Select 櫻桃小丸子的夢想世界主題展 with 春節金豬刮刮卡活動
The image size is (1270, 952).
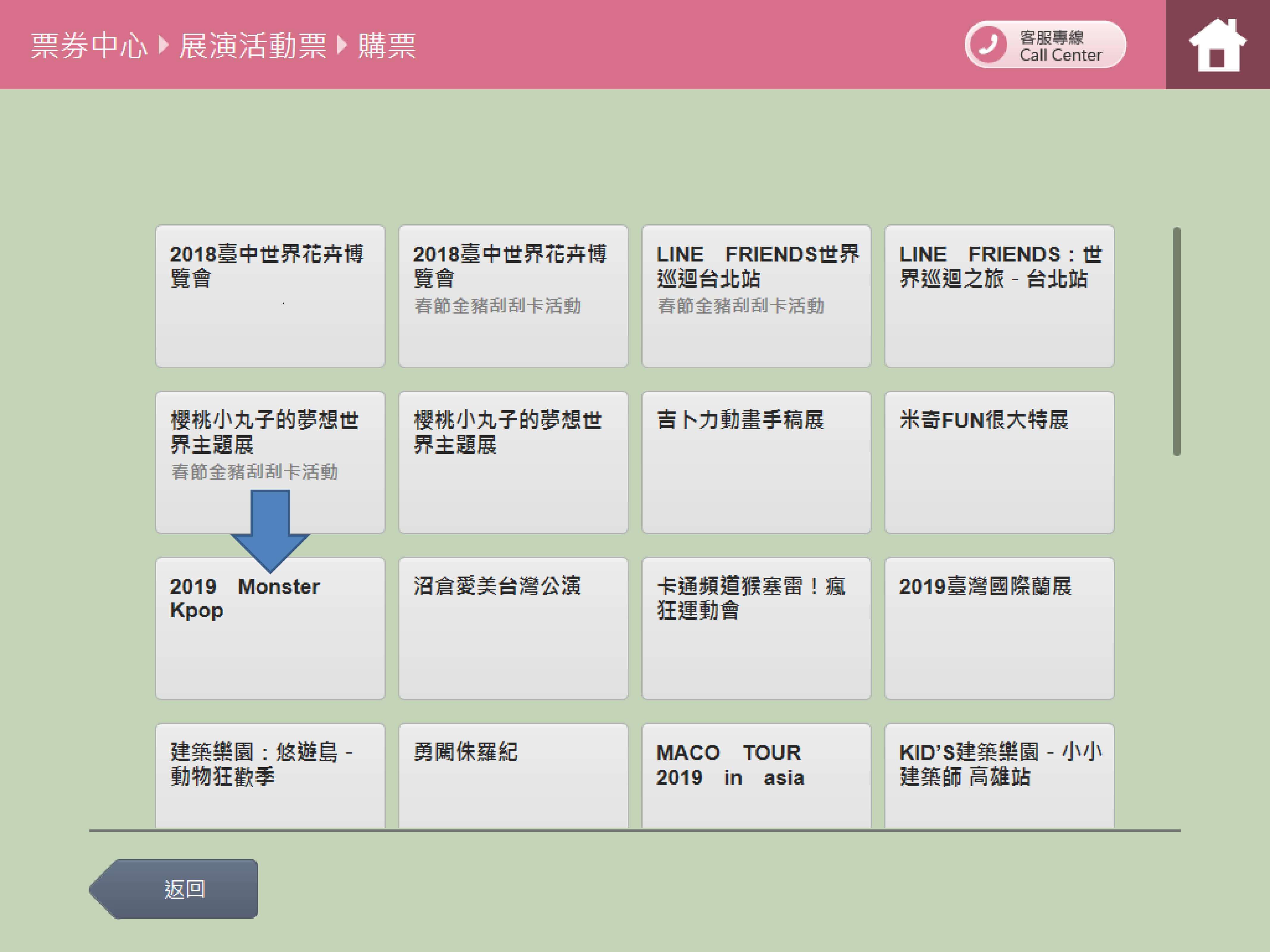coord(271,463)
